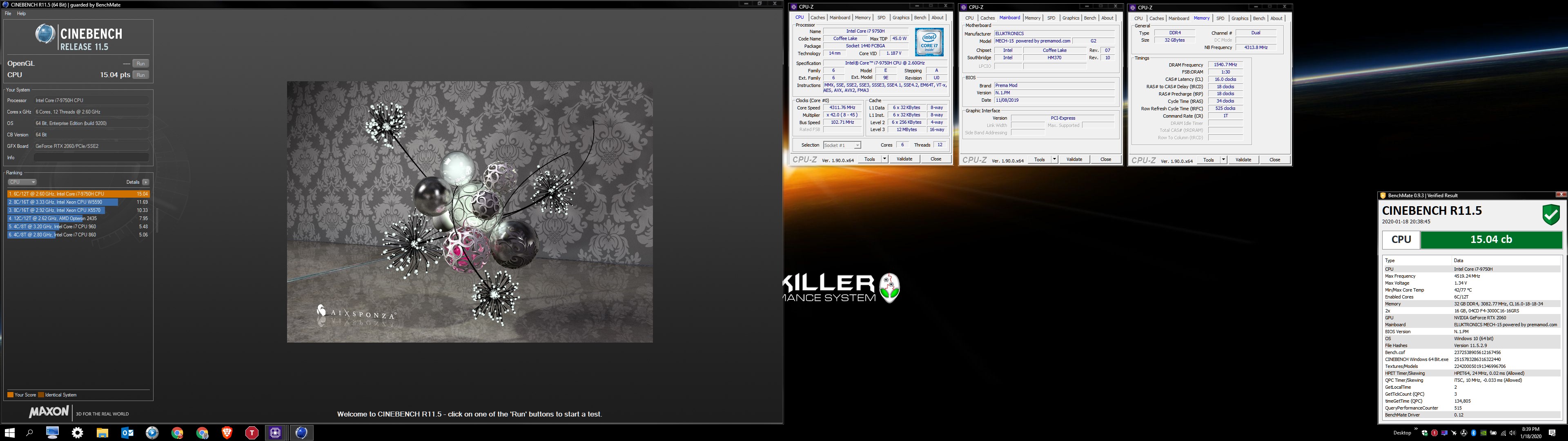
Task: Click the rendered scene image in Cinebench
Action: point(470,212)
